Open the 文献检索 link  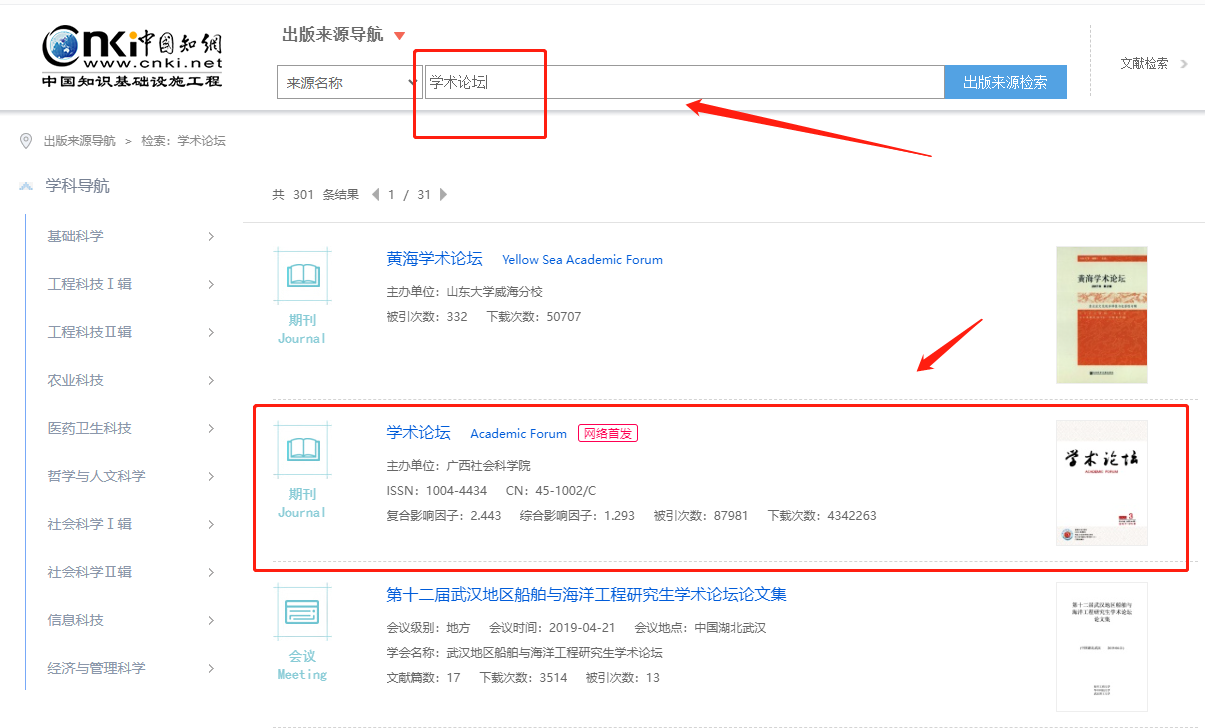click(x=1144, y=63)
